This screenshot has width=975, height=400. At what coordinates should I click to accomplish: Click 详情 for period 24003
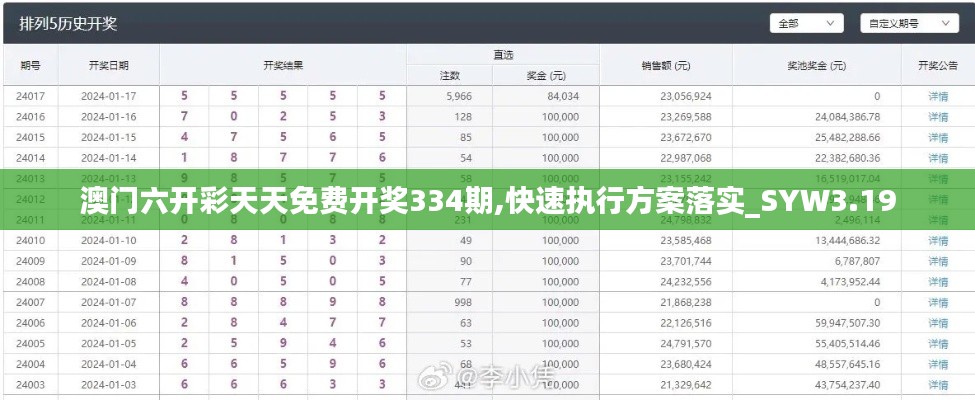pyautogui.click(x=938, y=385)
